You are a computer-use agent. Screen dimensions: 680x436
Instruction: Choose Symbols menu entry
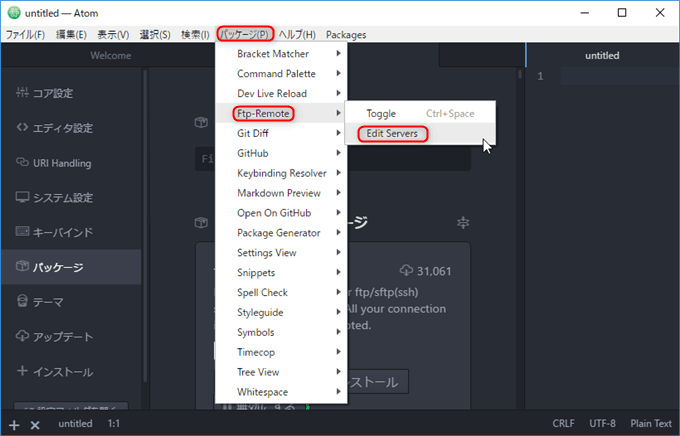pos(281,332)
